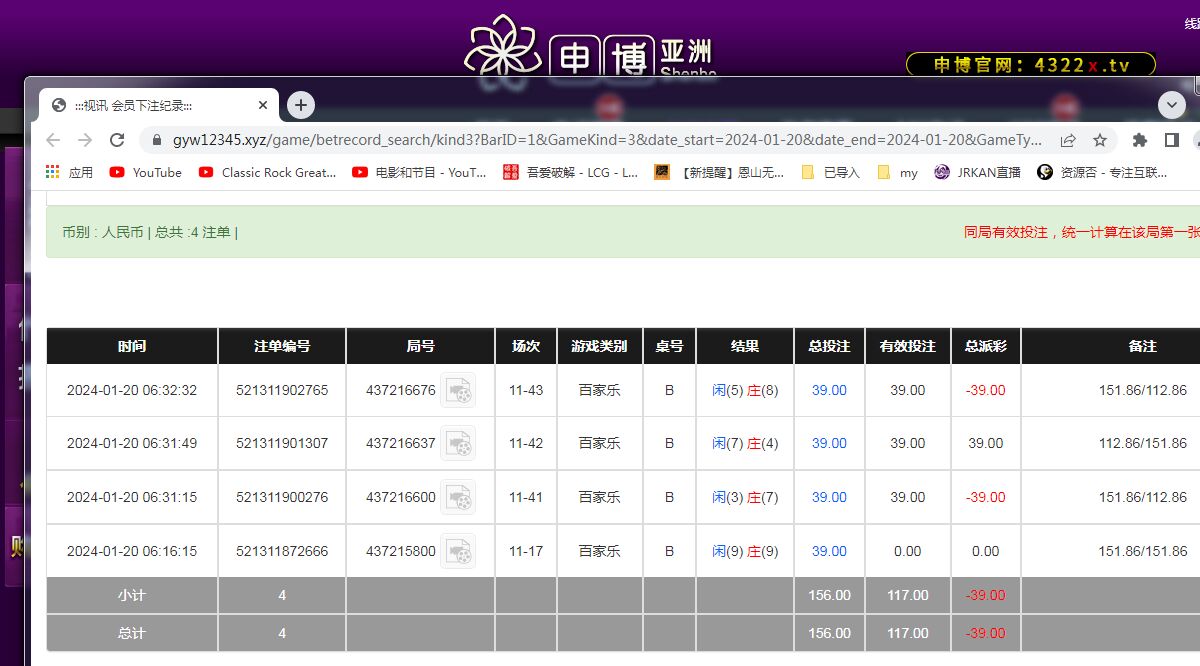Click bet number 521311901307
Screen dimensions: 1200x666
282,444
